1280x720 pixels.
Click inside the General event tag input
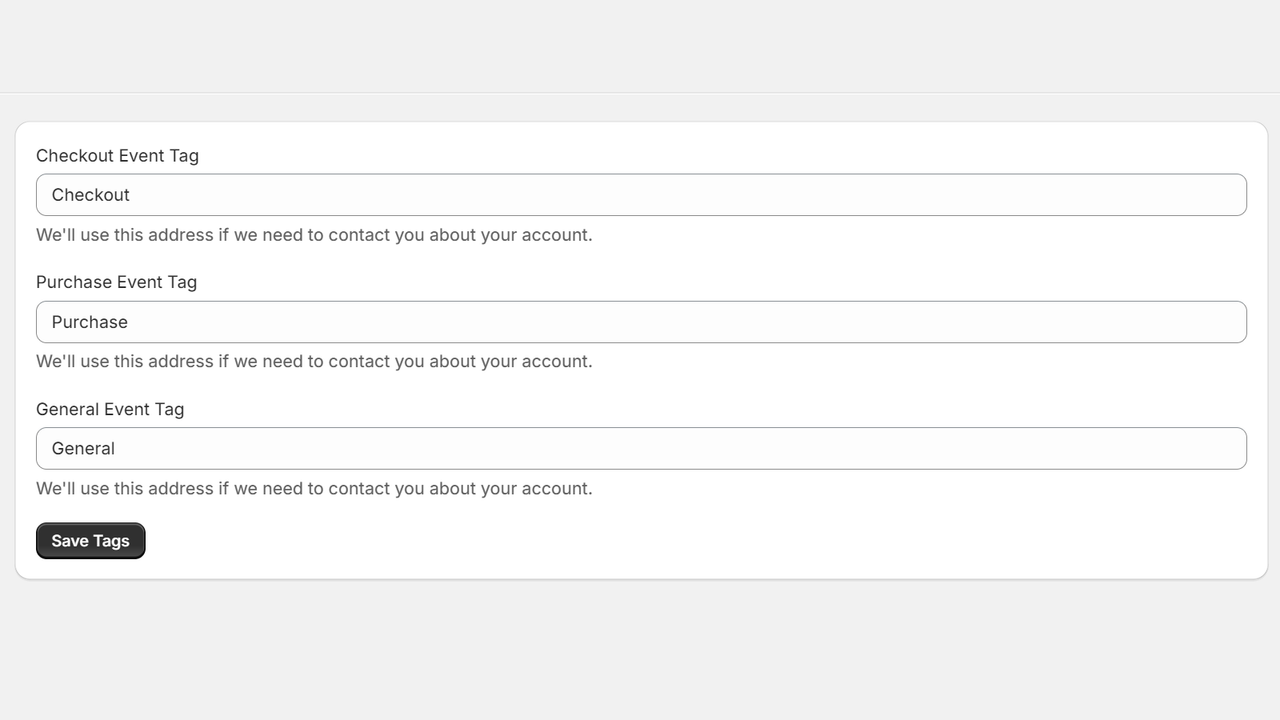pyautogui.click(x=640, y=448)
